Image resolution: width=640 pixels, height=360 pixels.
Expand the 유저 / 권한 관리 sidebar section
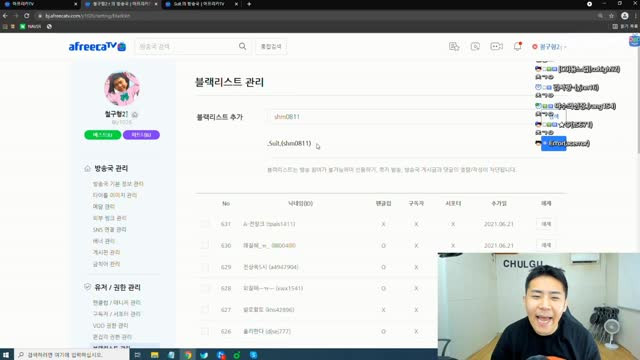pyautogui.click(x=117, y=287)
